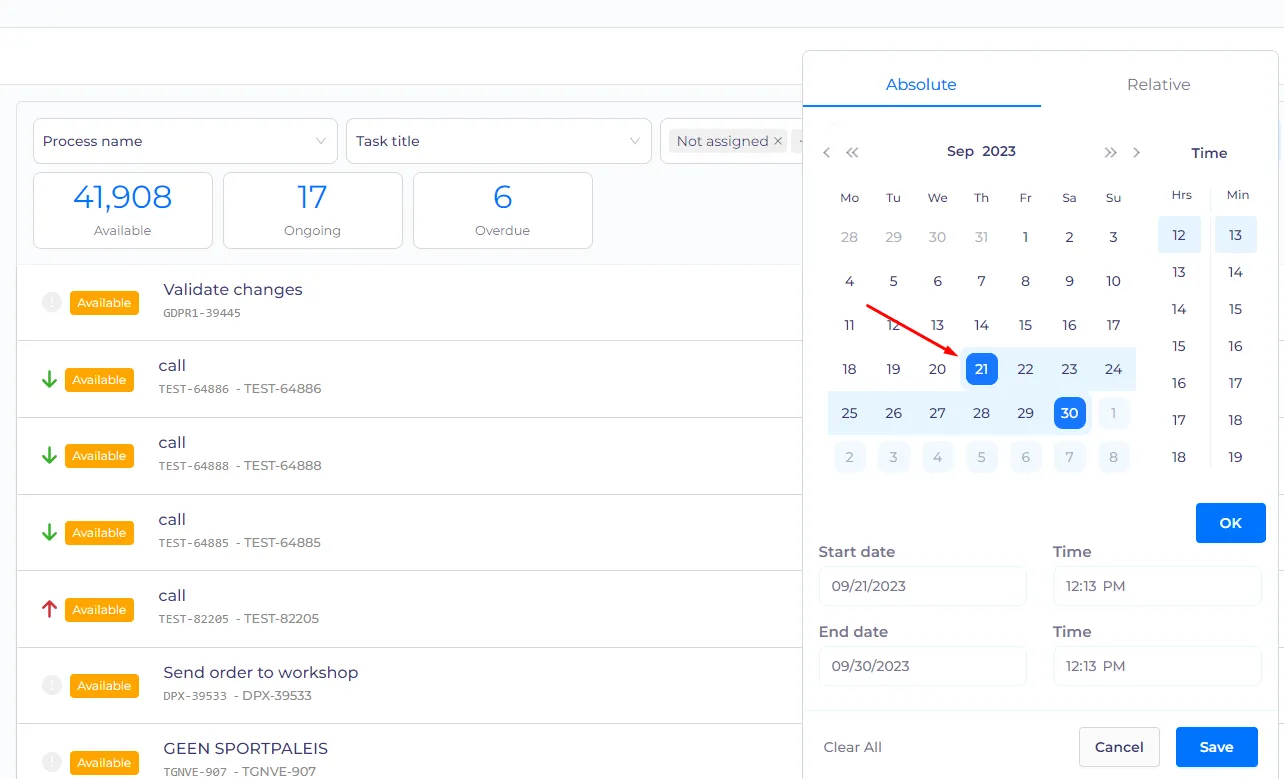Switch to the Relative tab
Image resolution: width=1284 pixels, height=779 pixels.
[1158, 85]
